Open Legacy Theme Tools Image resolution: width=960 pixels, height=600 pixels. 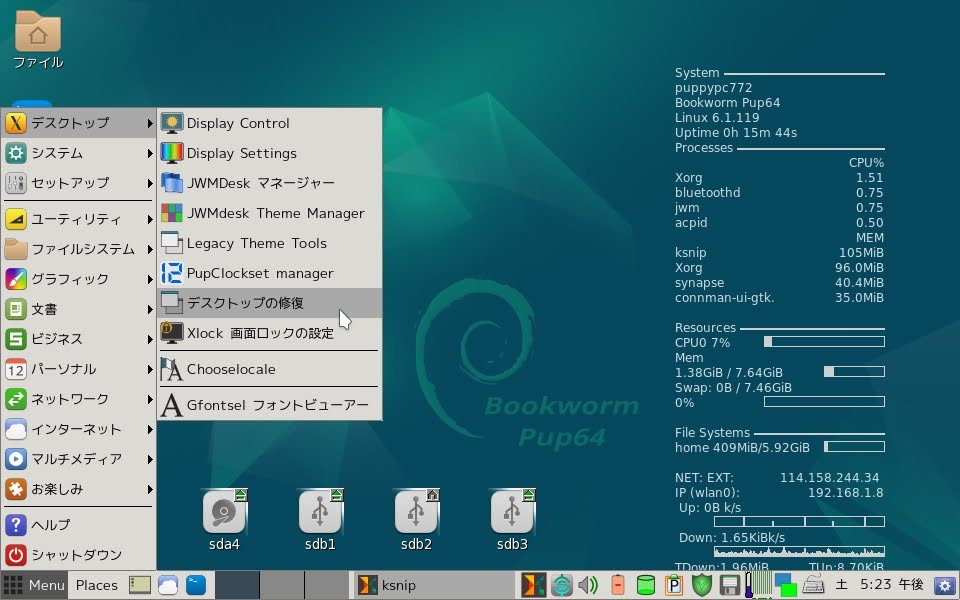click(270, 243)
